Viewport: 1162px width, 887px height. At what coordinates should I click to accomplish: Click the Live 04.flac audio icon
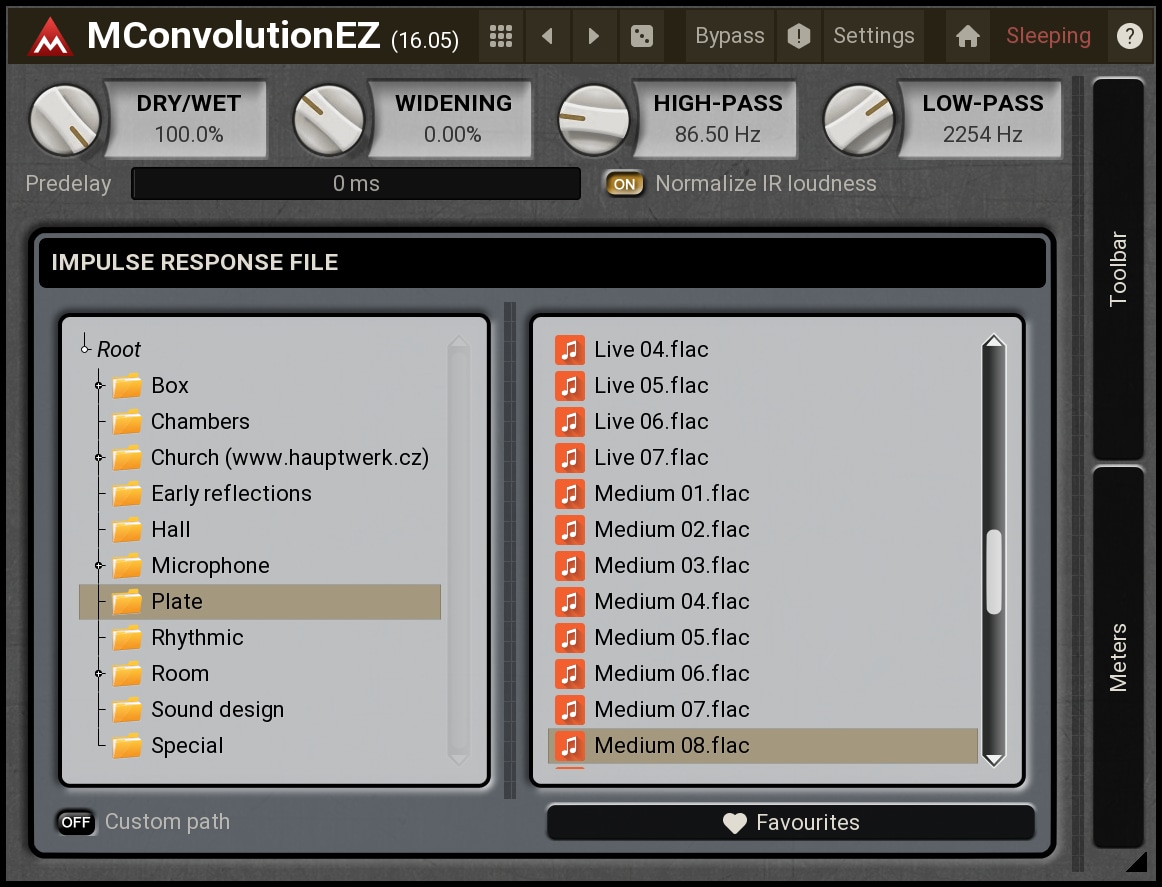coord(570,349)
